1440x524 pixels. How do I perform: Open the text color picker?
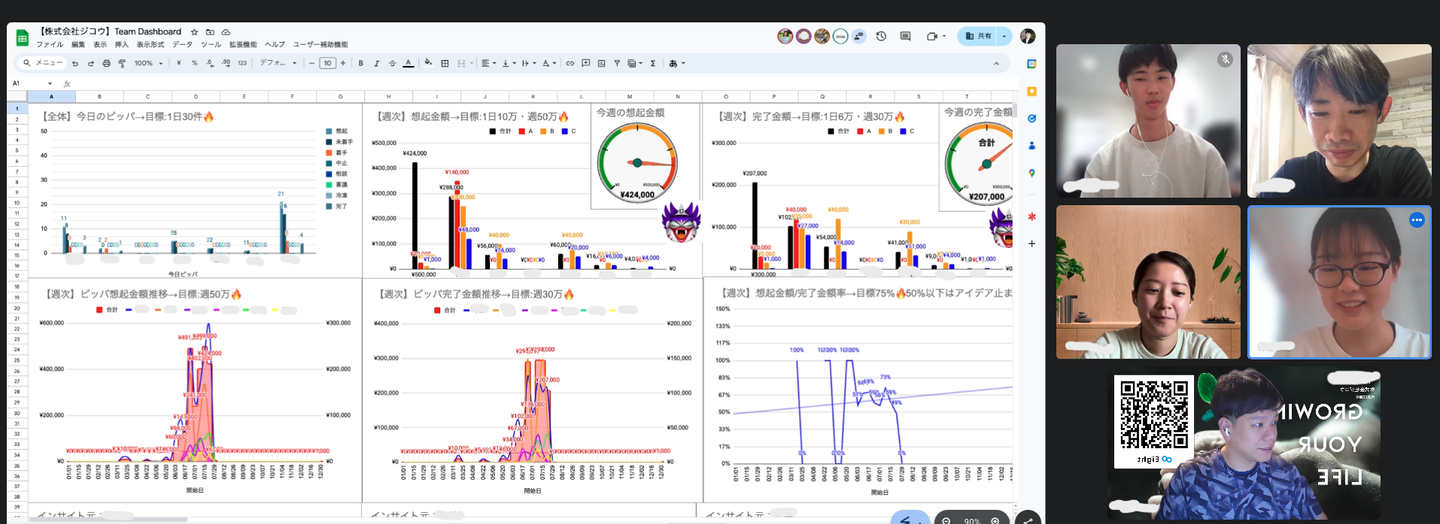[x=408, y=63]
